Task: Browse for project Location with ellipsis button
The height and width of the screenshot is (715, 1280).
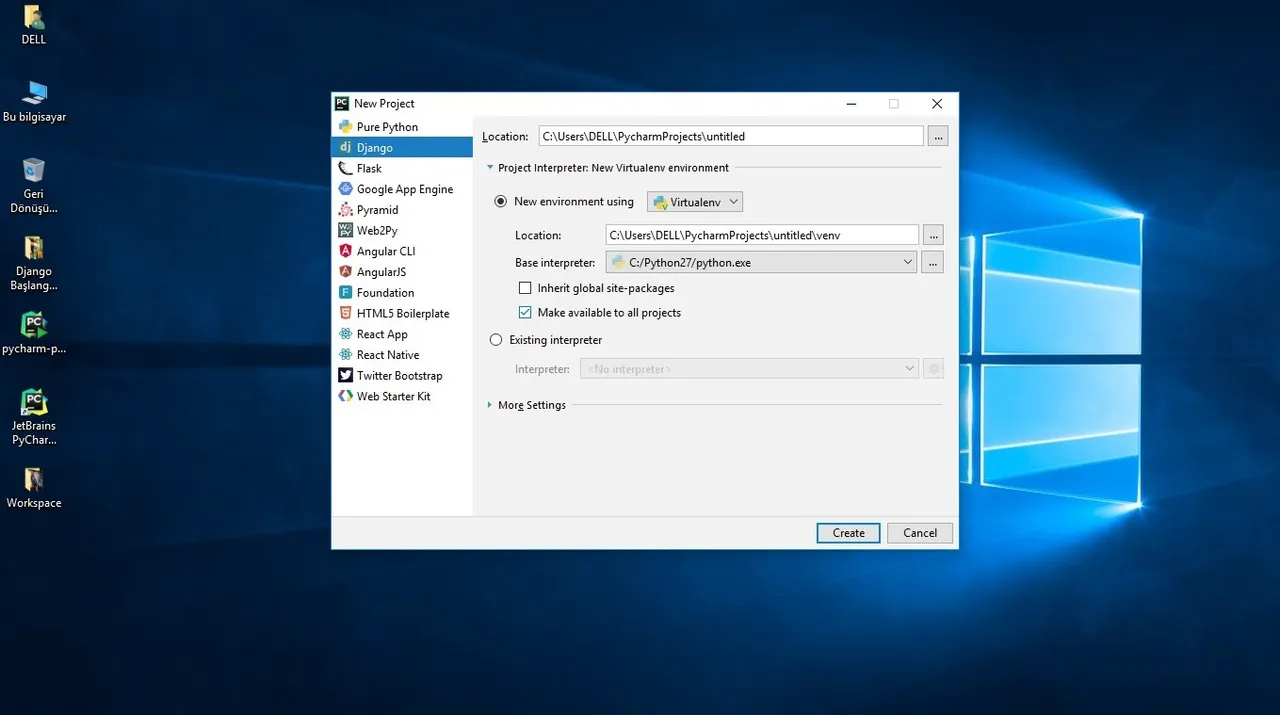Action: [x=937, y=136]
